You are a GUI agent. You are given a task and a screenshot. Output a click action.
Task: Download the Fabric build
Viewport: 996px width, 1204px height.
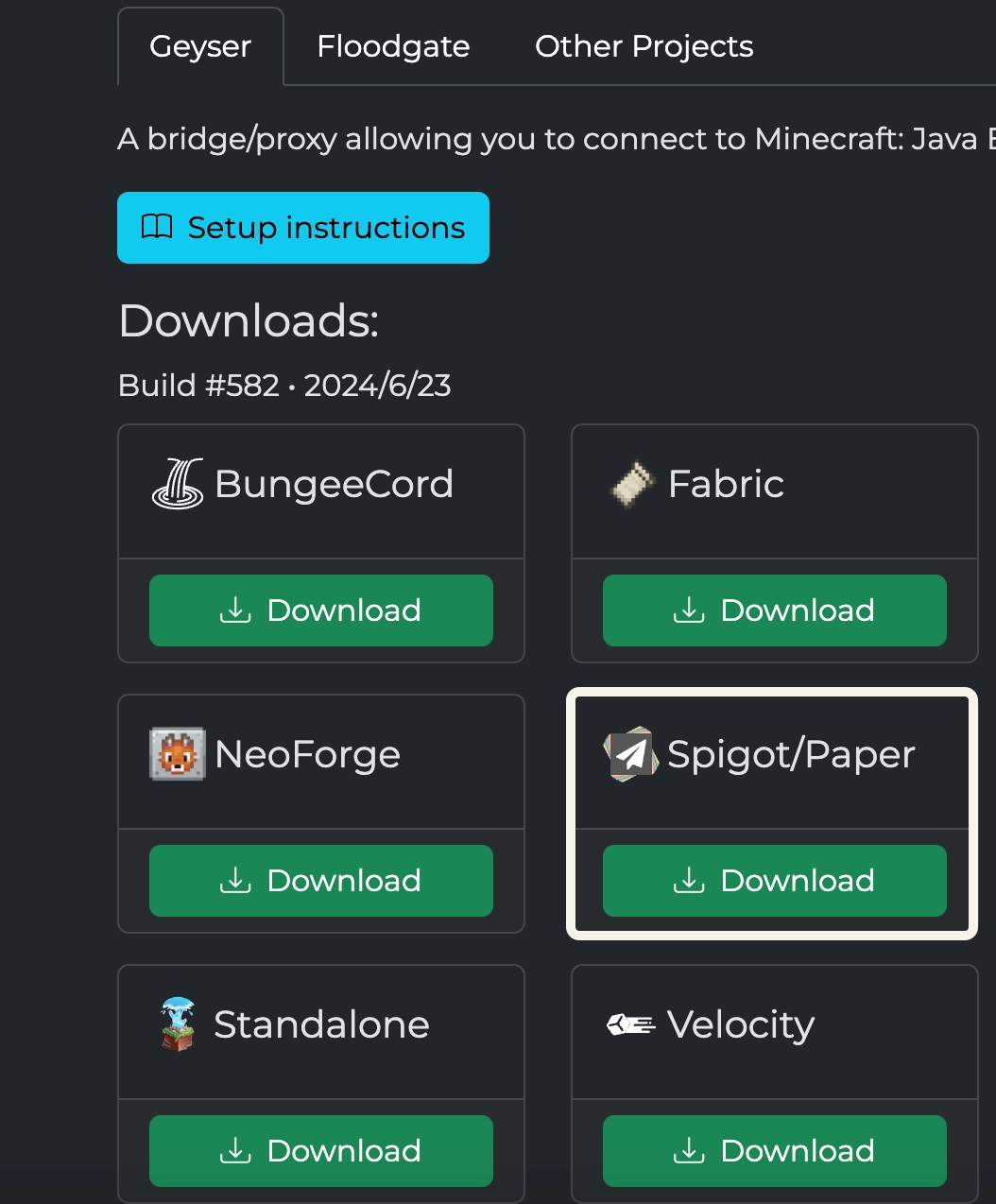(774, 611)
